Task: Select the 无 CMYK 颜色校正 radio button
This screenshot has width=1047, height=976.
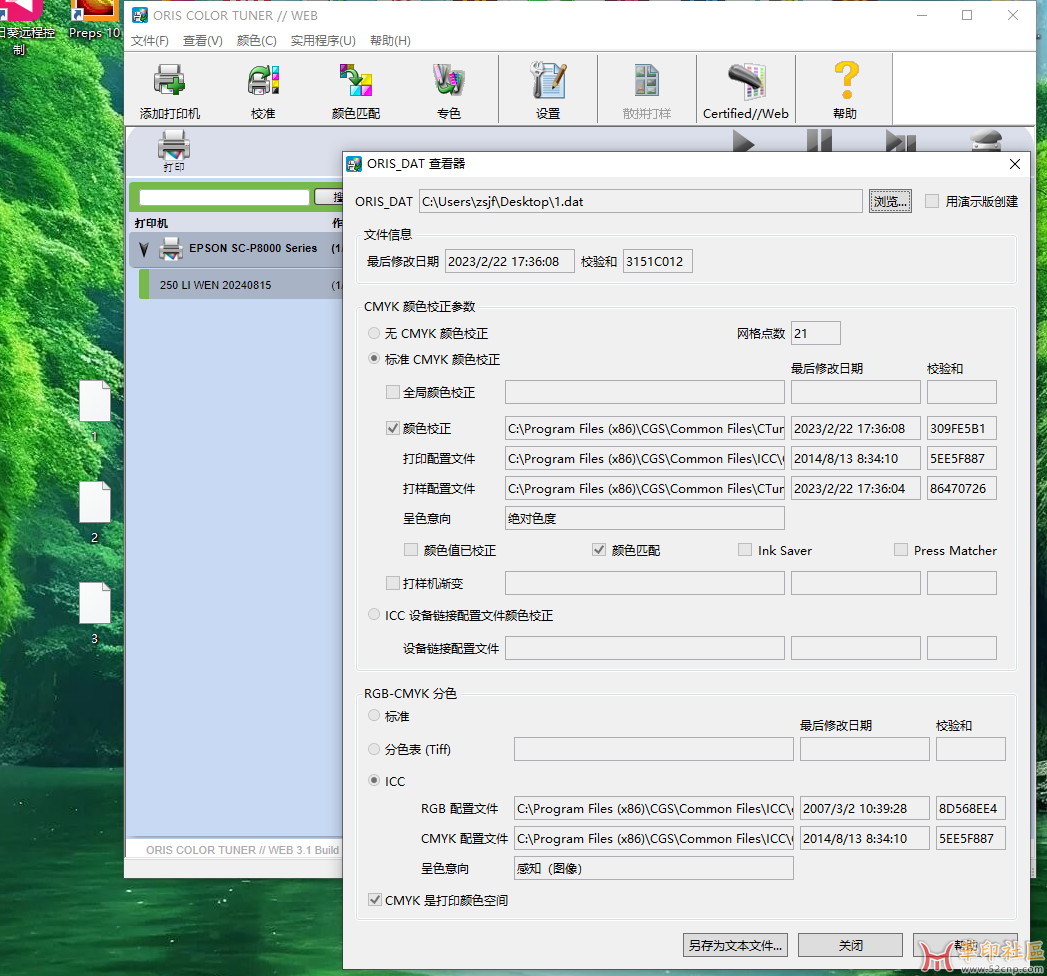Action: 374,332
